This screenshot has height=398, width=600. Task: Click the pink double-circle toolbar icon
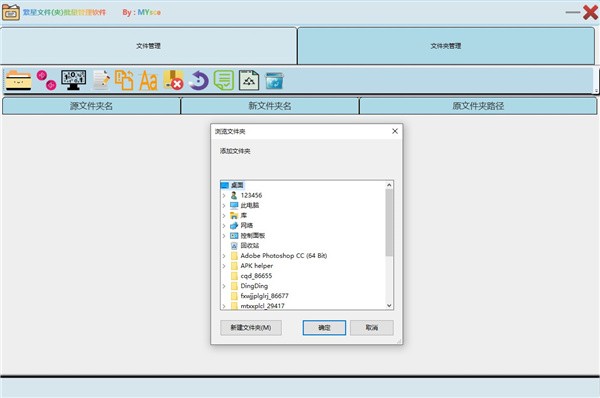[46, 80]
